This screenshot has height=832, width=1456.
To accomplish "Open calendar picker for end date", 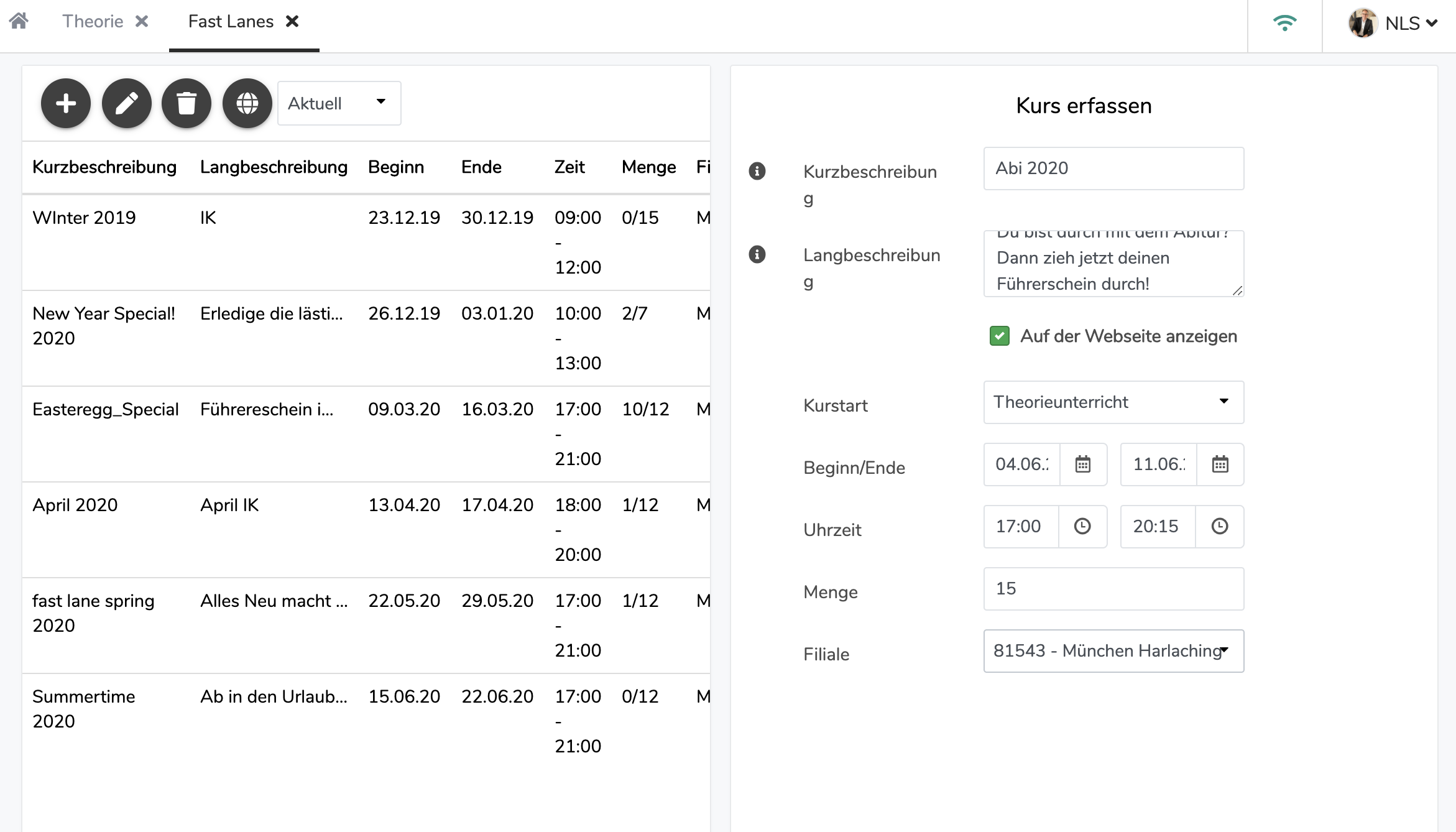I will coord(1220,465).
